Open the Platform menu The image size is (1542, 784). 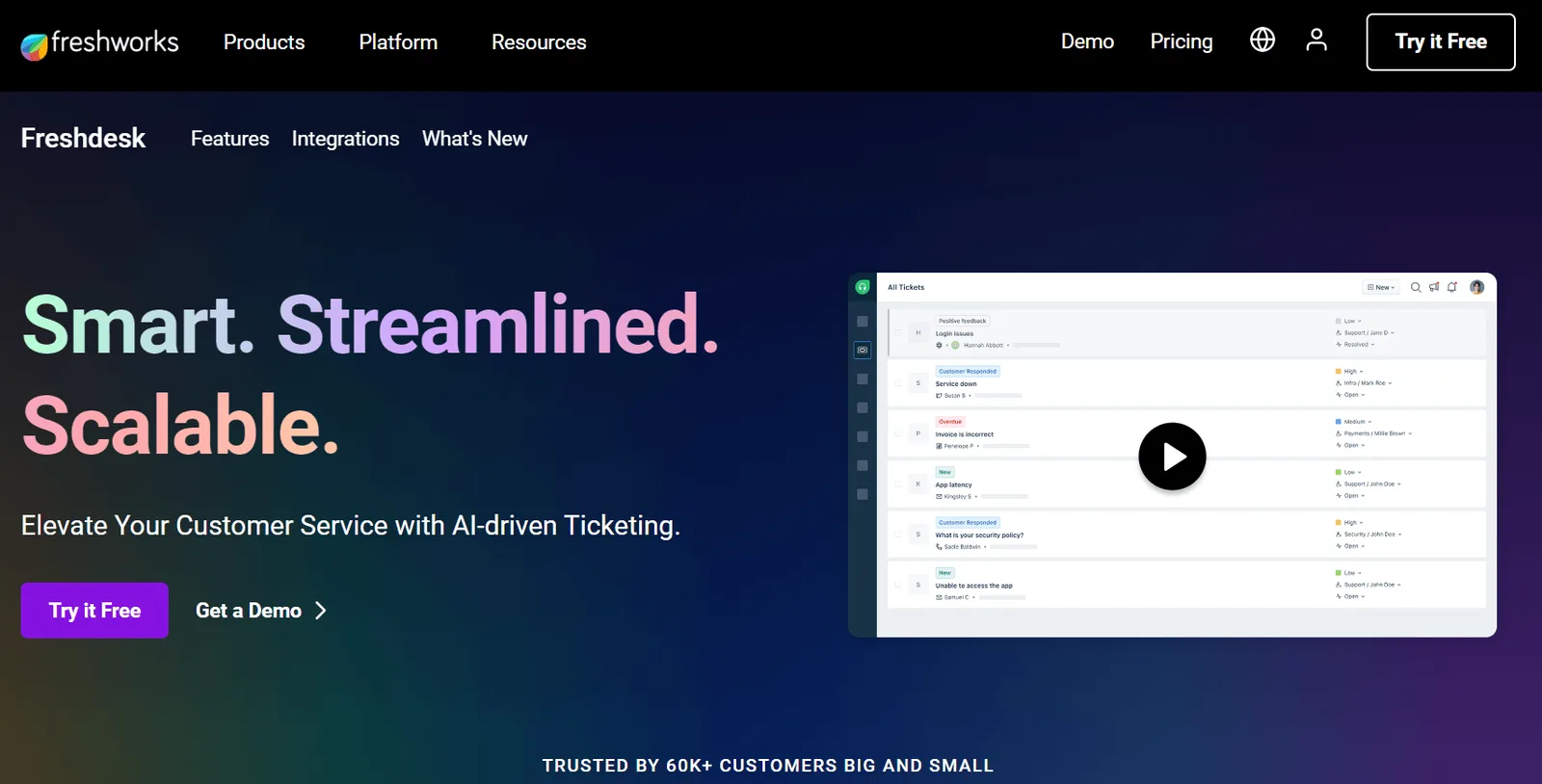point(398,42)
